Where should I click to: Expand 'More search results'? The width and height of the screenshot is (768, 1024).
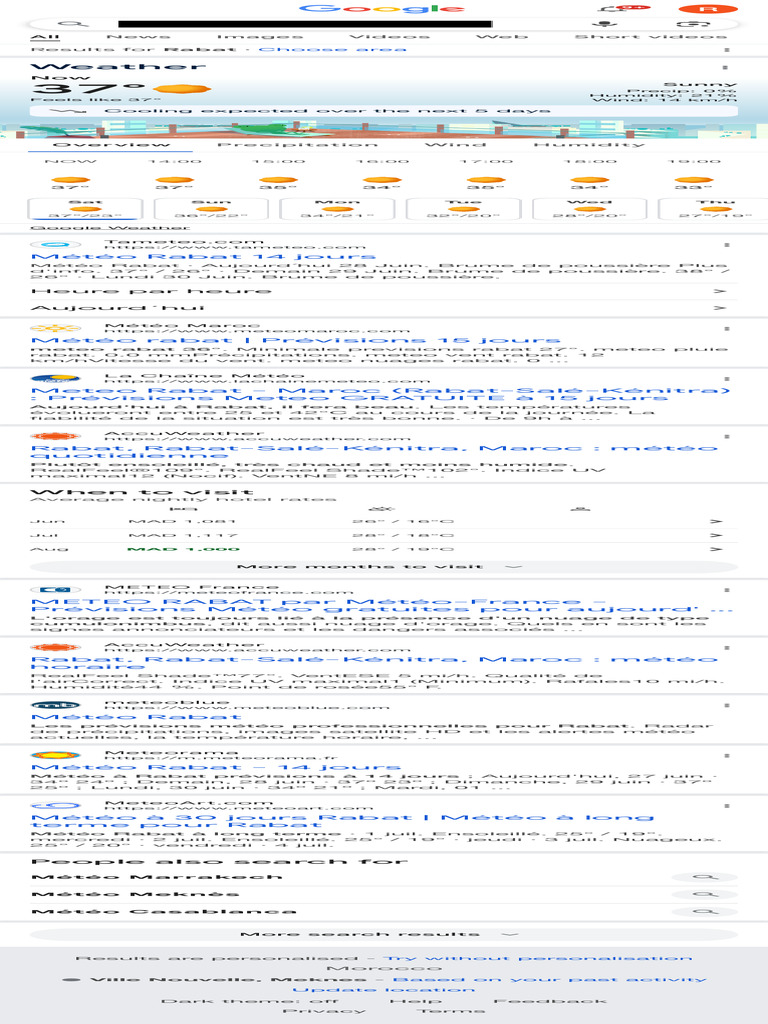tap(384, 935)
